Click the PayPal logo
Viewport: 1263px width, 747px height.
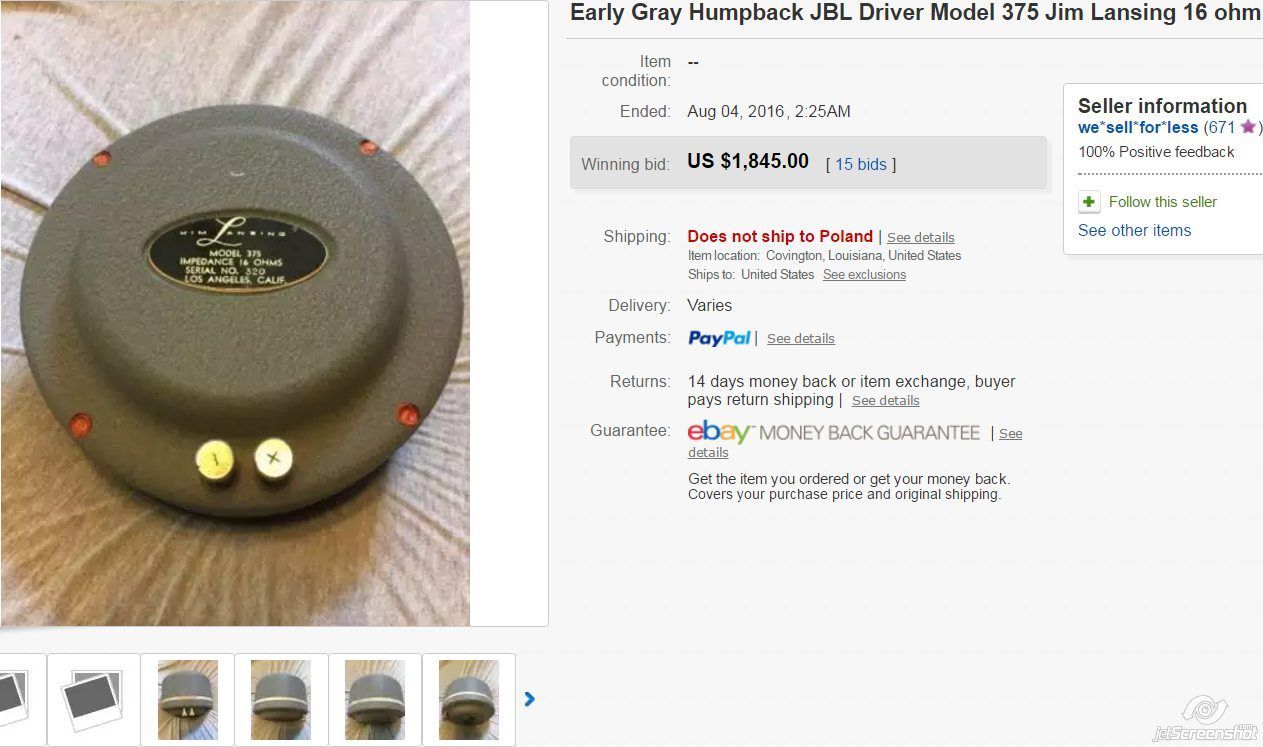[719, 338]
